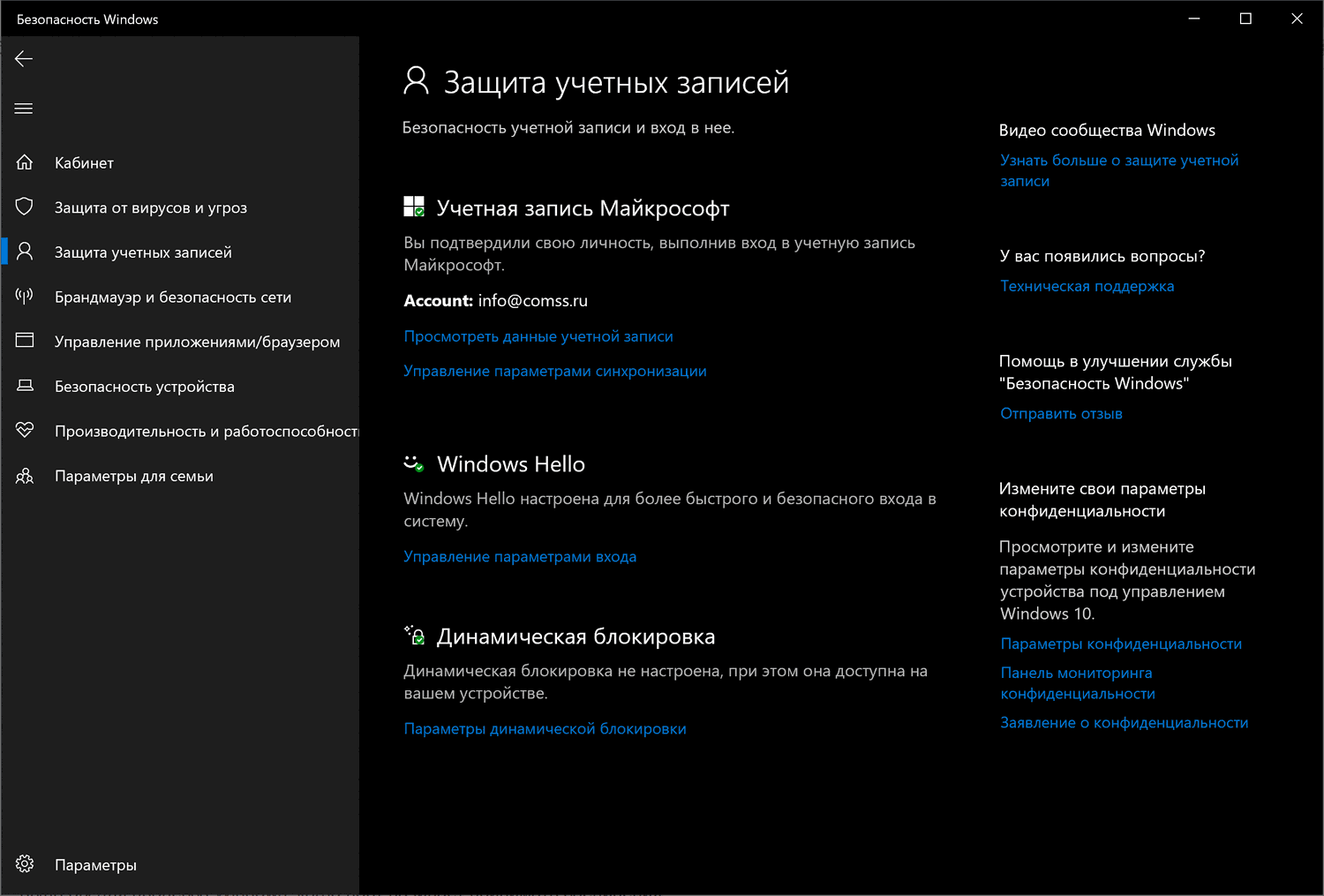Open Заявление о конфиденциальности link
Image resolution: width=1324 pixels, height=896 pixels.
pyautogui.click(x=1124, y=722)
